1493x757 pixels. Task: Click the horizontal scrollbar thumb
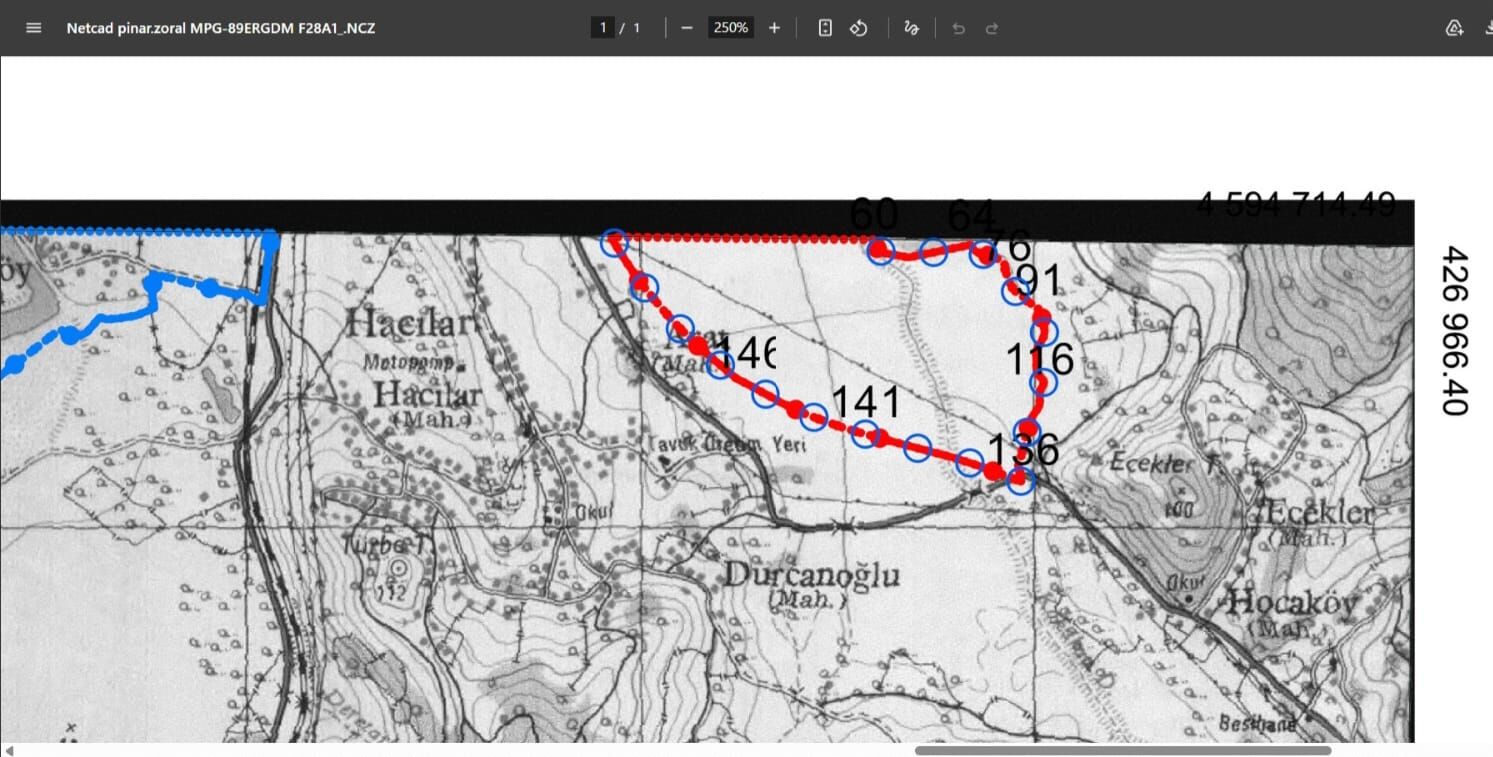[1122, 750]
